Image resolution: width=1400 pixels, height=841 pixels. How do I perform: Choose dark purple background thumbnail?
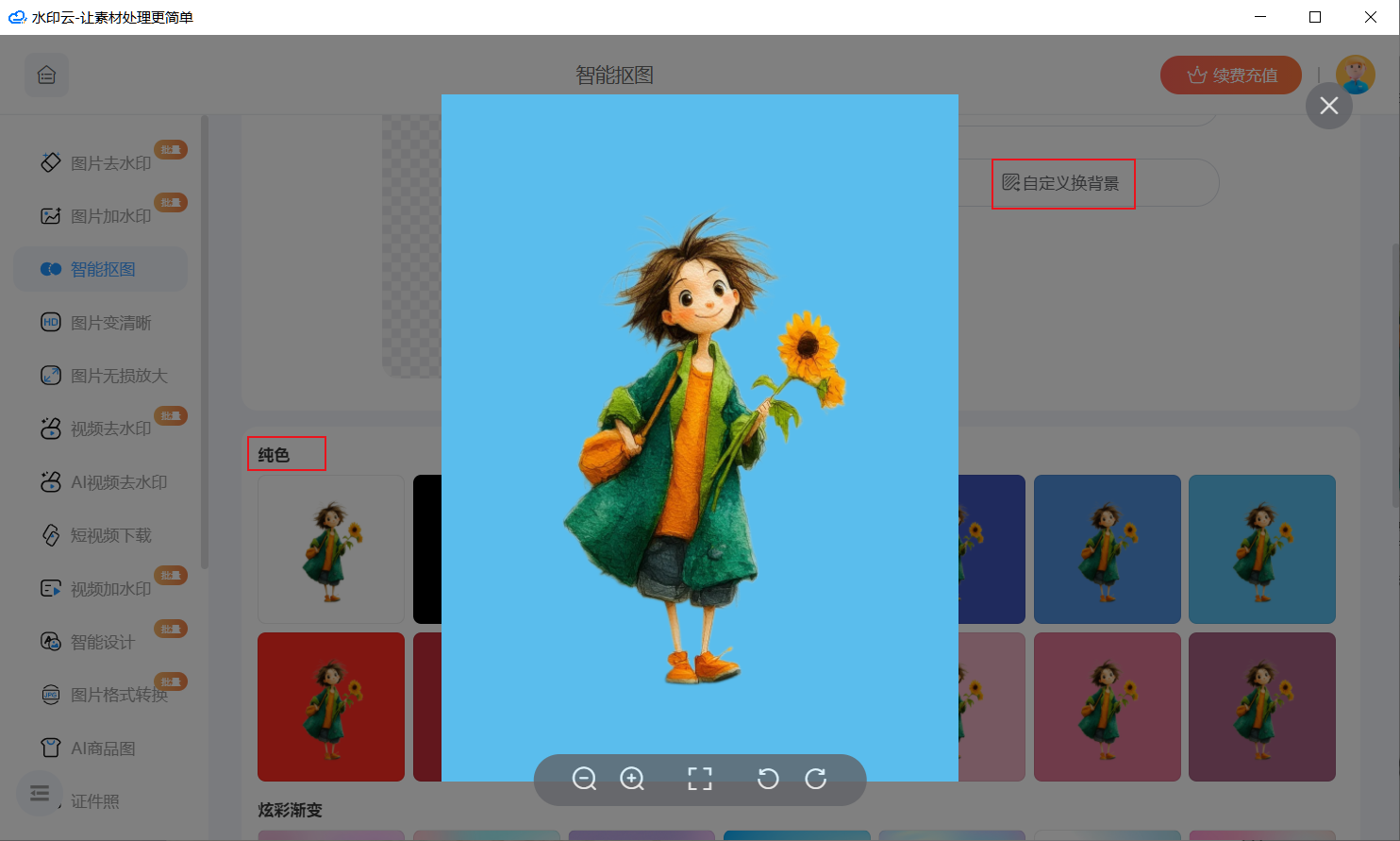pyautogui.click(x=1262, y=707)
